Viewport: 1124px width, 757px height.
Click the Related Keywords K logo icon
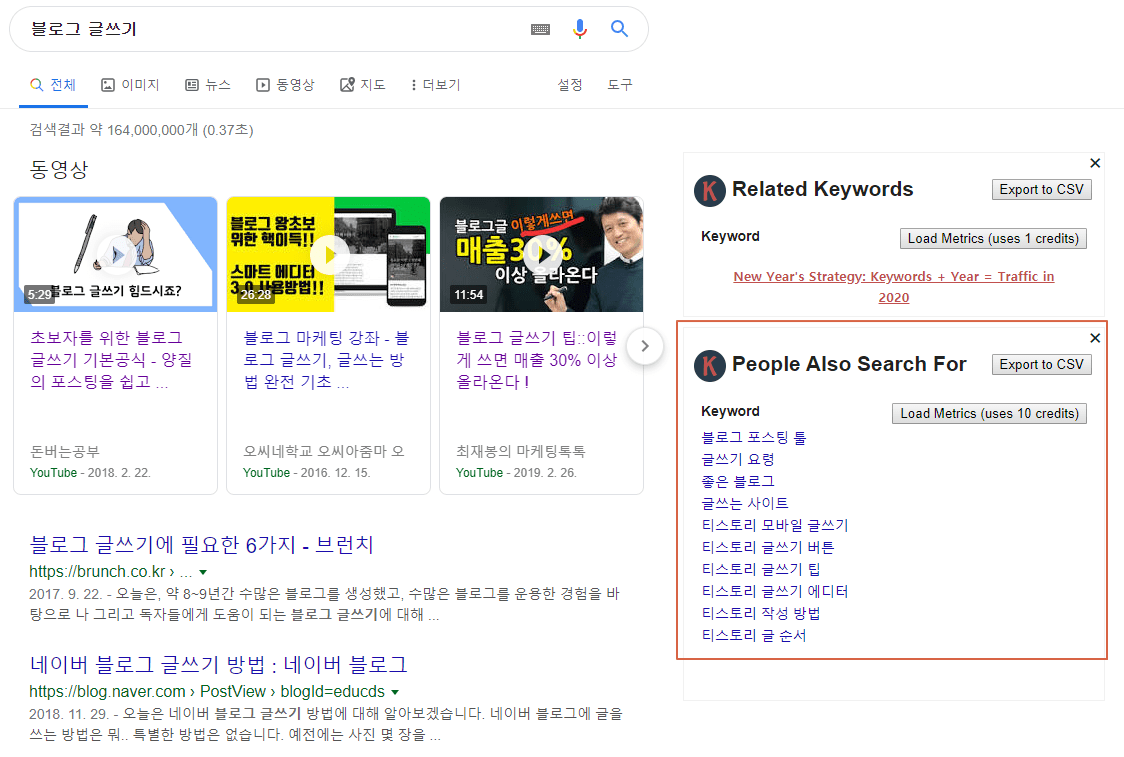(710, 191)
